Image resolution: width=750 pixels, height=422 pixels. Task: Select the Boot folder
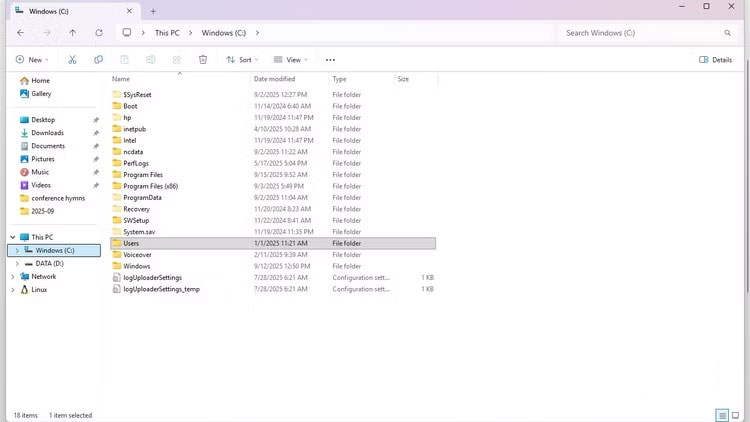(x=130, y=106)
